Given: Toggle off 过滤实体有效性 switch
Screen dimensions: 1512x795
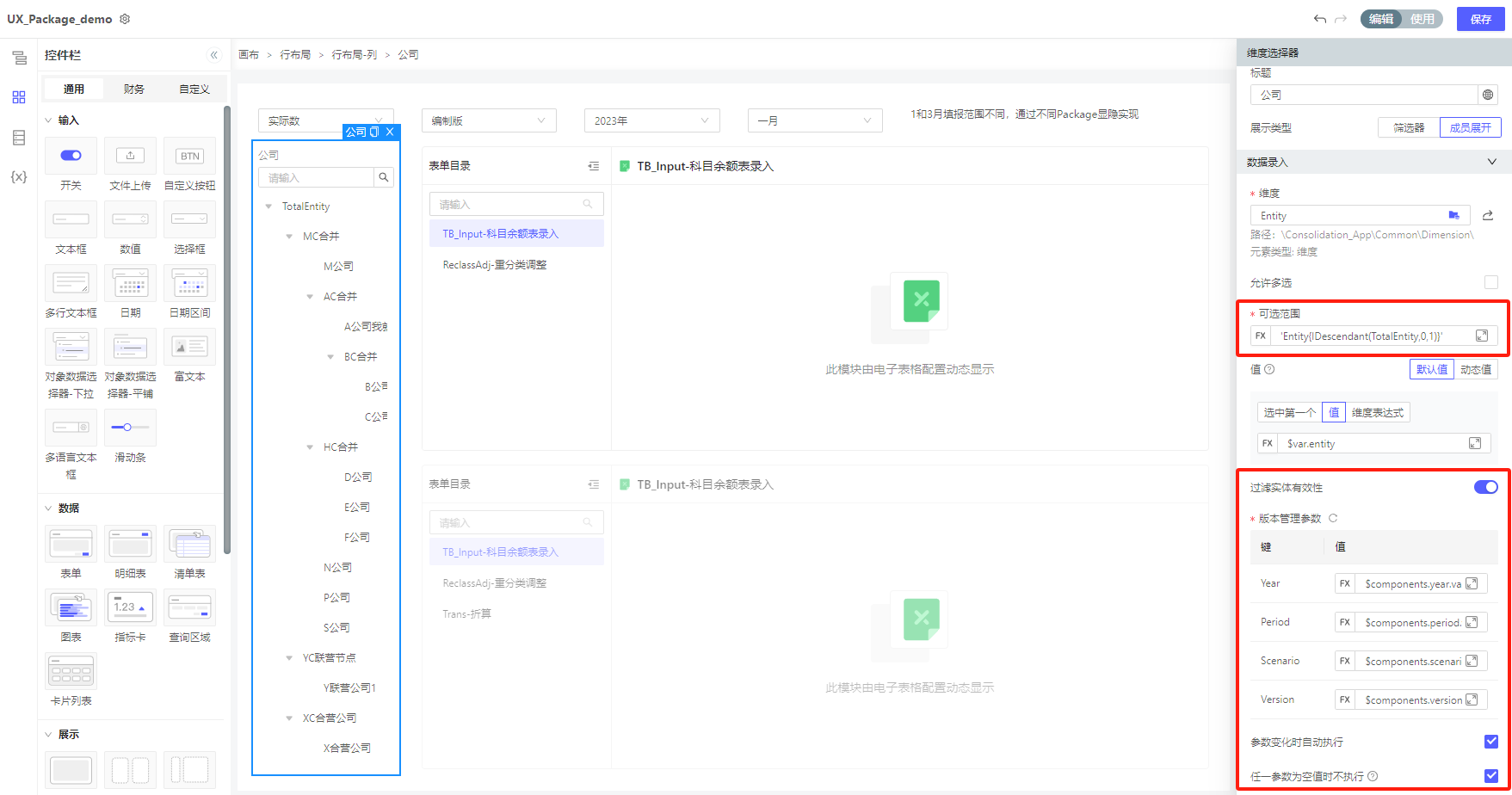Looking at the screenshot, I should [1485, 487].
